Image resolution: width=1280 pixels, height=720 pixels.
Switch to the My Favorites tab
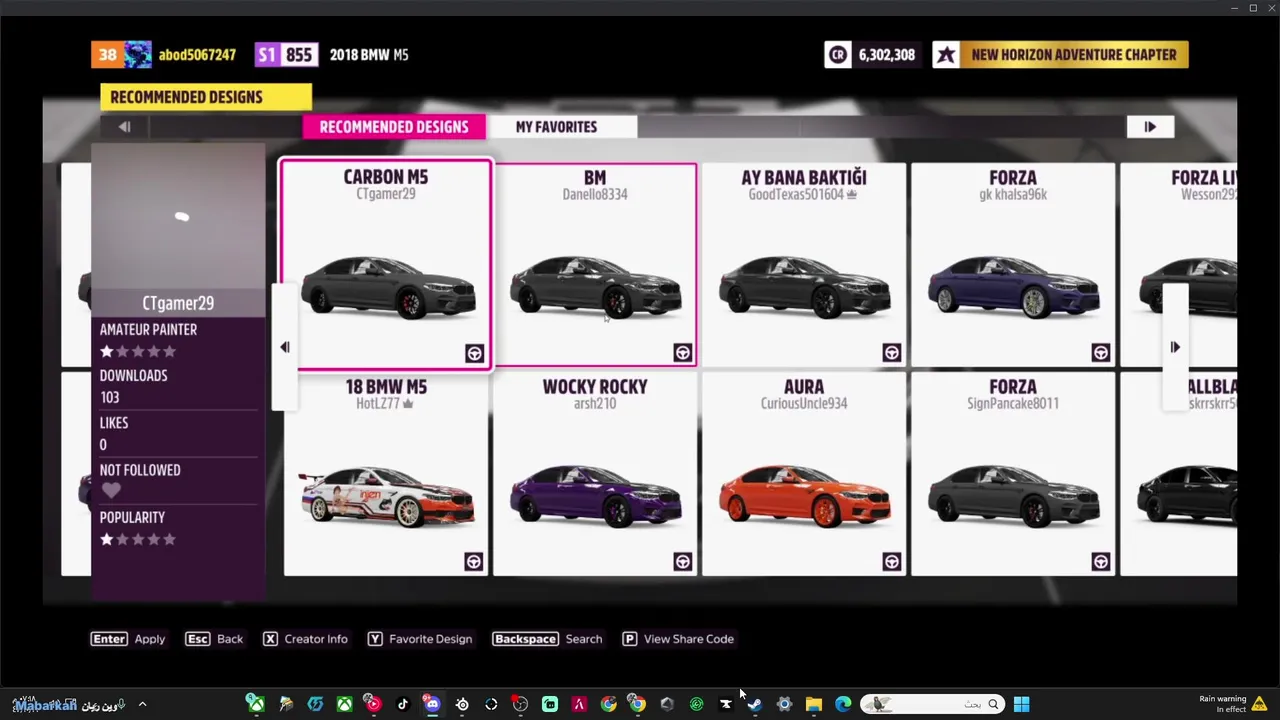click(556, 127)
